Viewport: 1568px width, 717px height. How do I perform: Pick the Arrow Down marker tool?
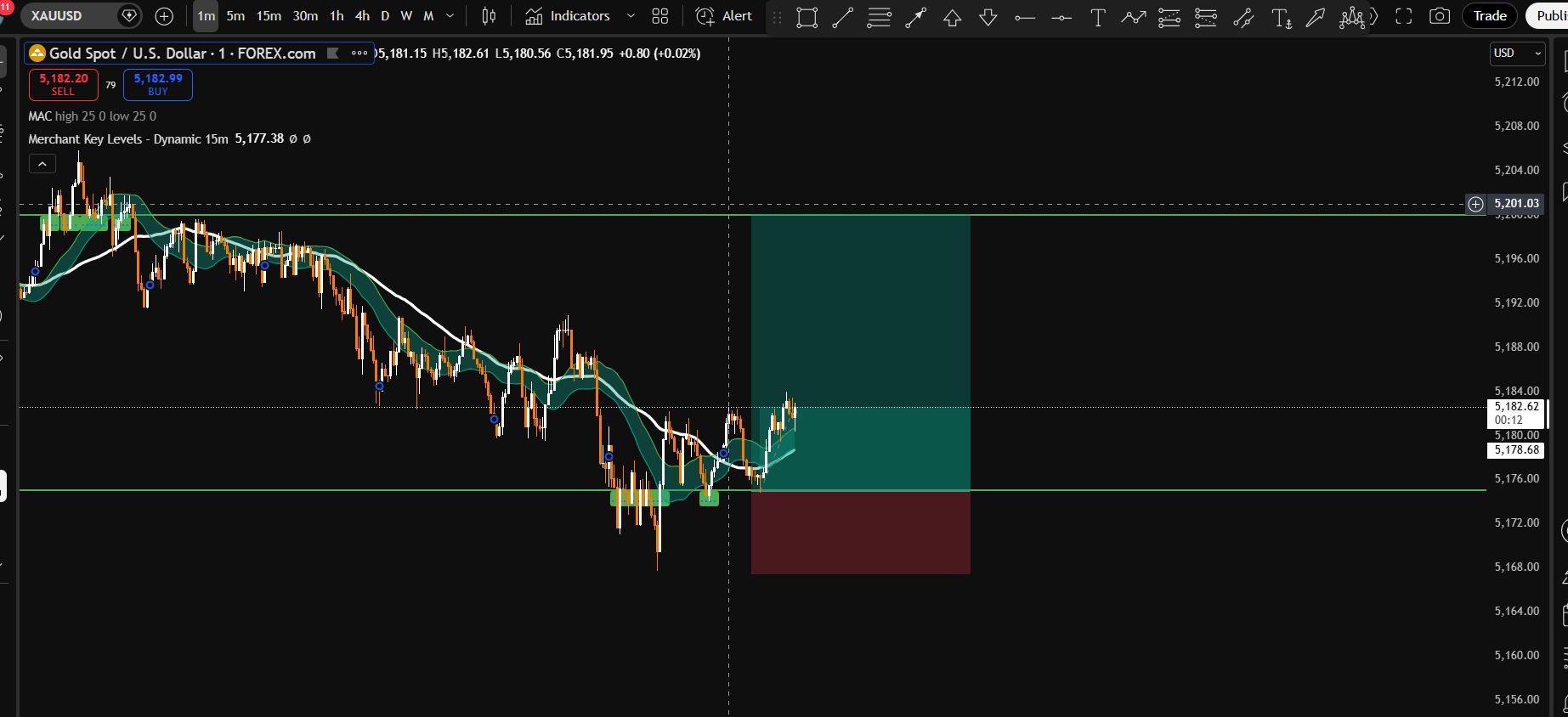point(988,17)
